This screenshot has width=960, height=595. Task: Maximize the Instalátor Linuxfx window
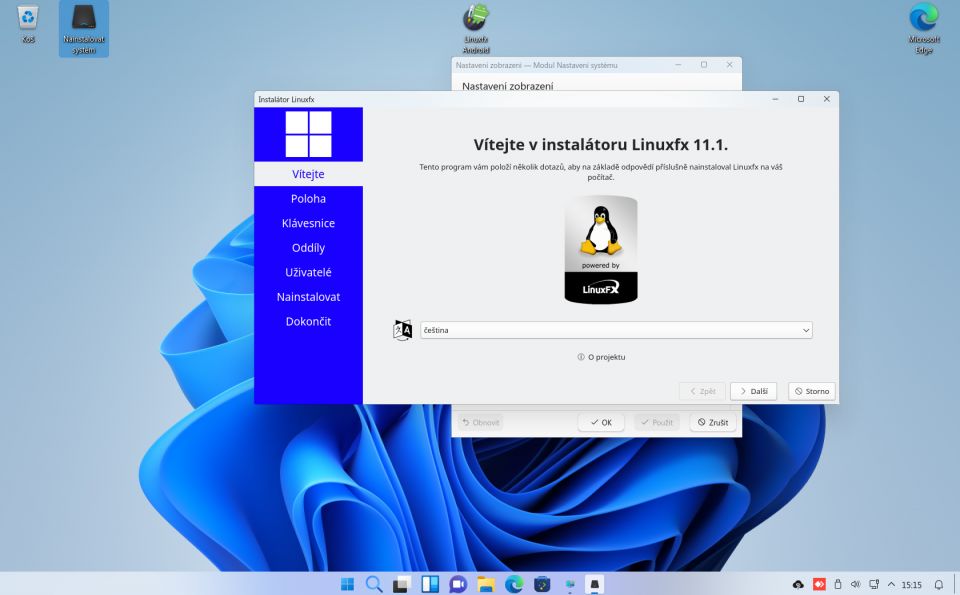(801, 99)
